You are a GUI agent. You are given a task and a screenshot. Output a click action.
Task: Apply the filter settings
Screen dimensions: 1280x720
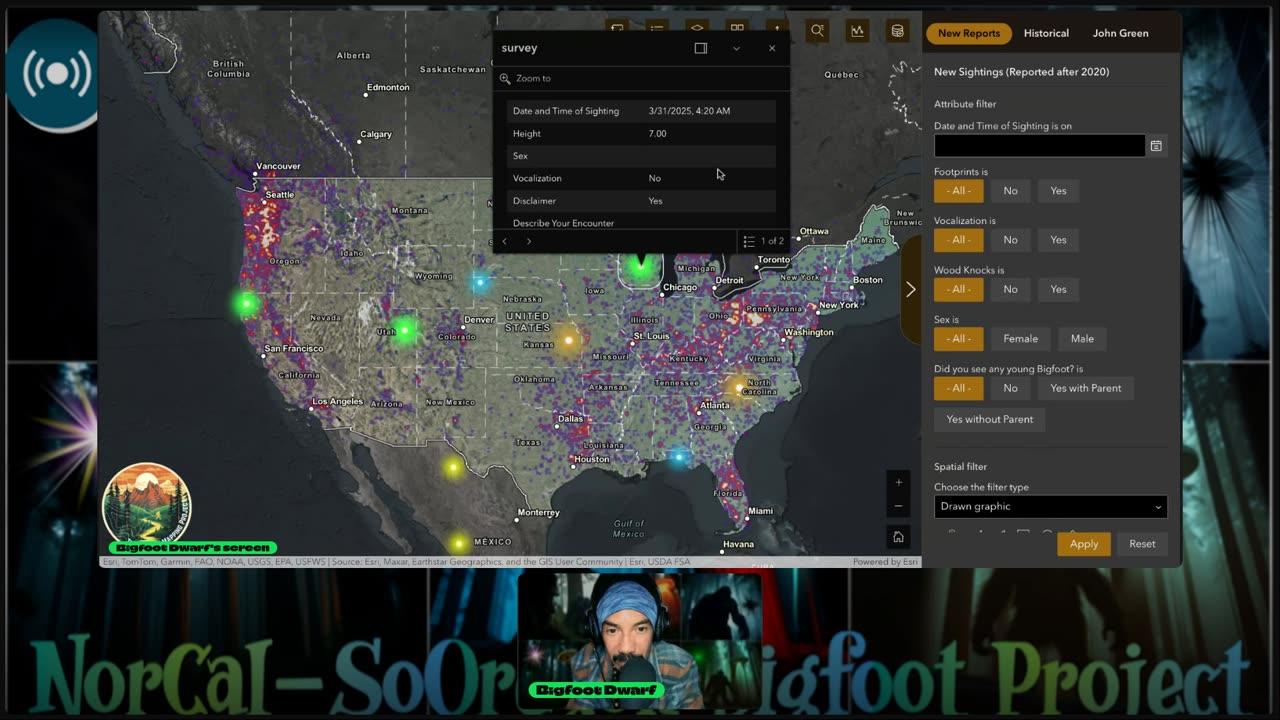coord(1084,544)
